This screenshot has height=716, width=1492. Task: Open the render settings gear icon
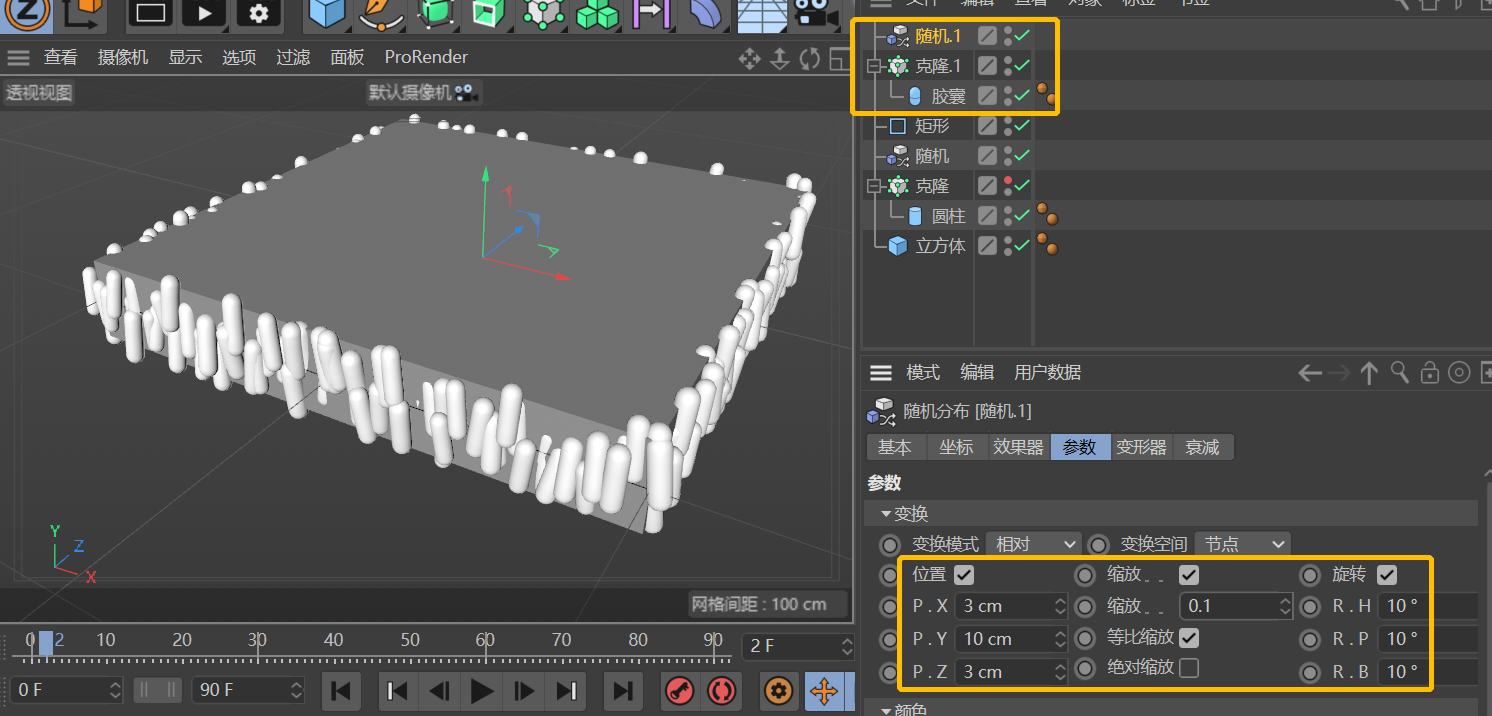pyautogui.click(x=259, y=14)
